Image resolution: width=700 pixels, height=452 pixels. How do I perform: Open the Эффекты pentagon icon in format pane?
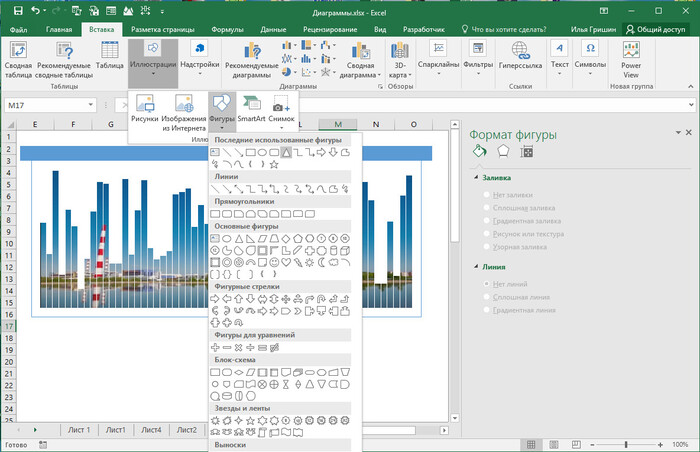(x=504, y=152)
